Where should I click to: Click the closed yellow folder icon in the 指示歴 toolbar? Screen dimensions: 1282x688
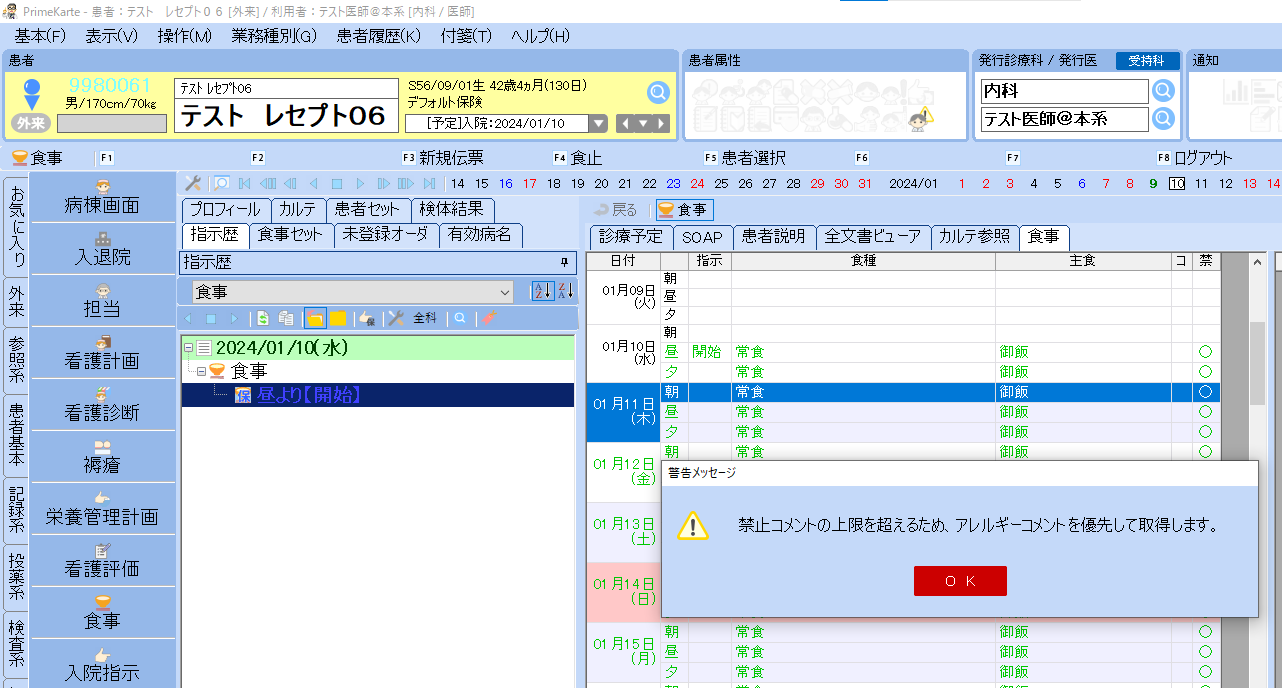click(338, 318)
